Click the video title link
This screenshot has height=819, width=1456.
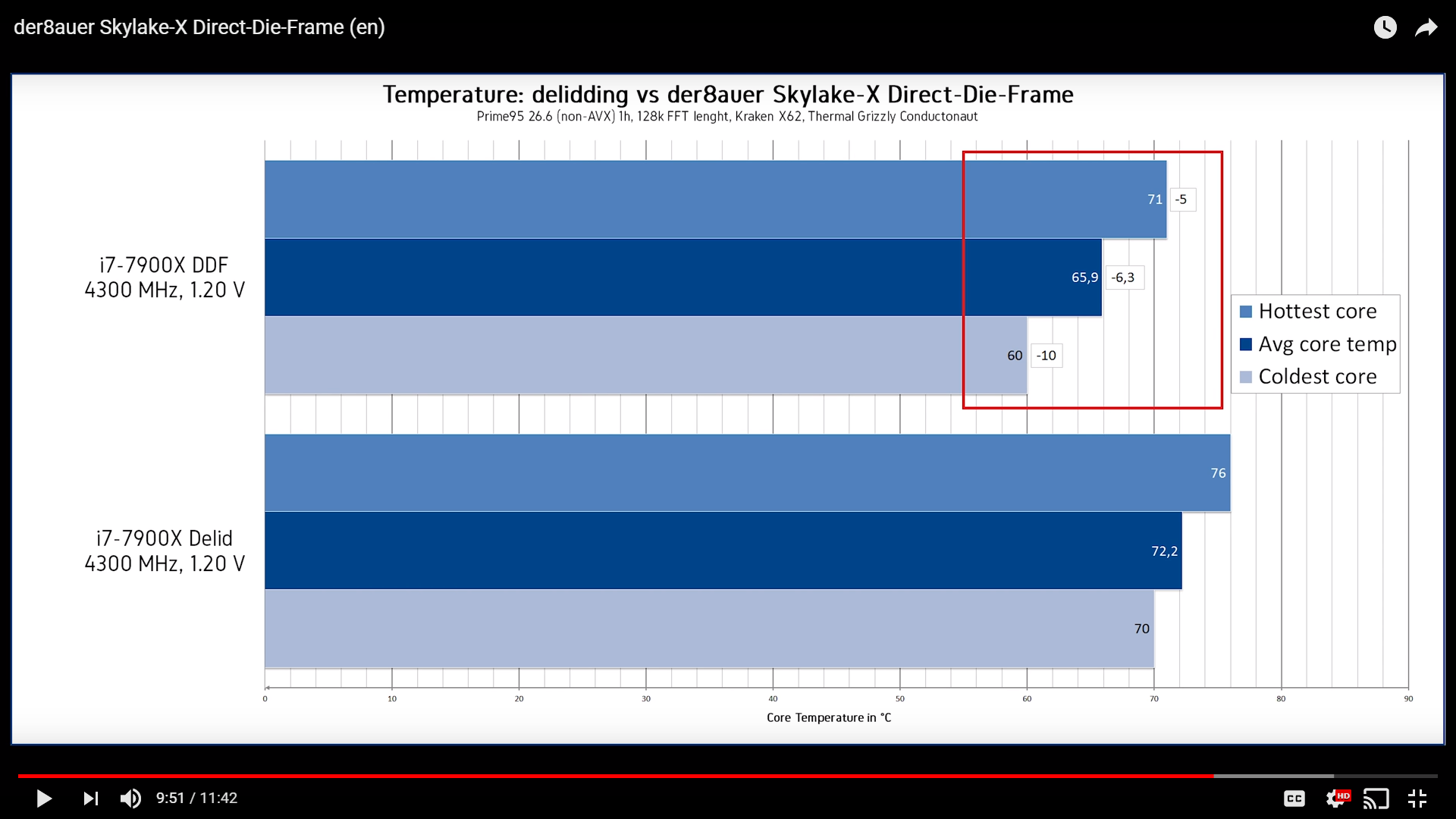[x=199, y=27]
